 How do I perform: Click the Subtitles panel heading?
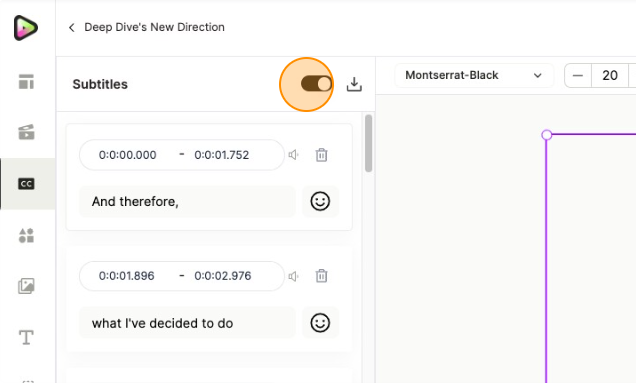pos(100,84)
